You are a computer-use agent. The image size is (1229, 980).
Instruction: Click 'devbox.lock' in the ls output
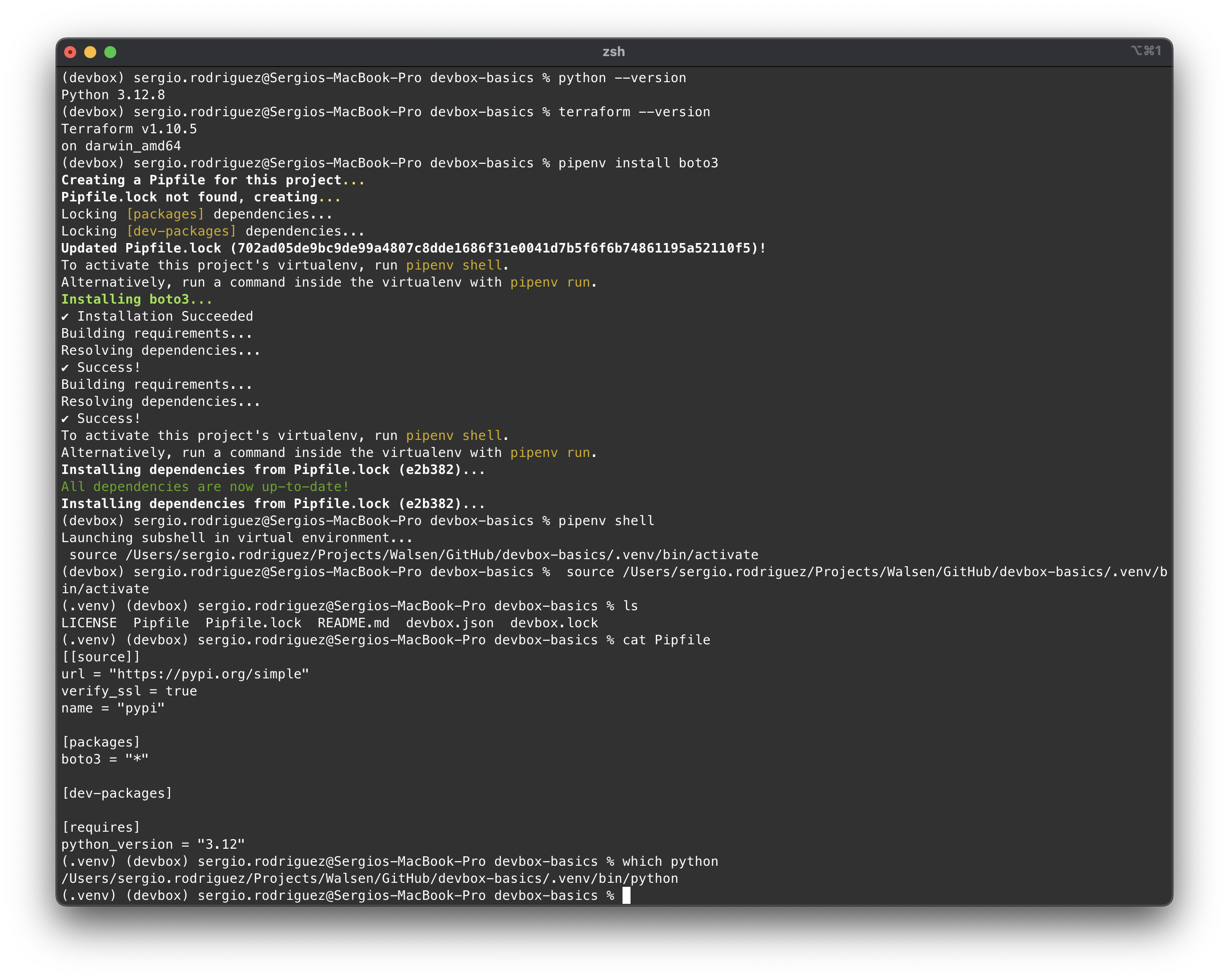pos(554,623)
